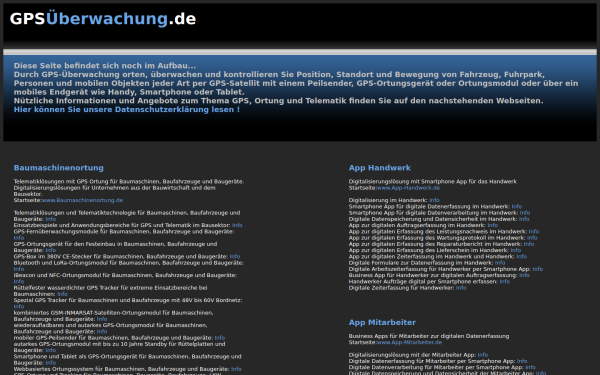Viewport: 600px width, 375px height.
Task: Open Info for Digitalisierungslösung mit der Mitarbeiter App
Action: [483, 355]
